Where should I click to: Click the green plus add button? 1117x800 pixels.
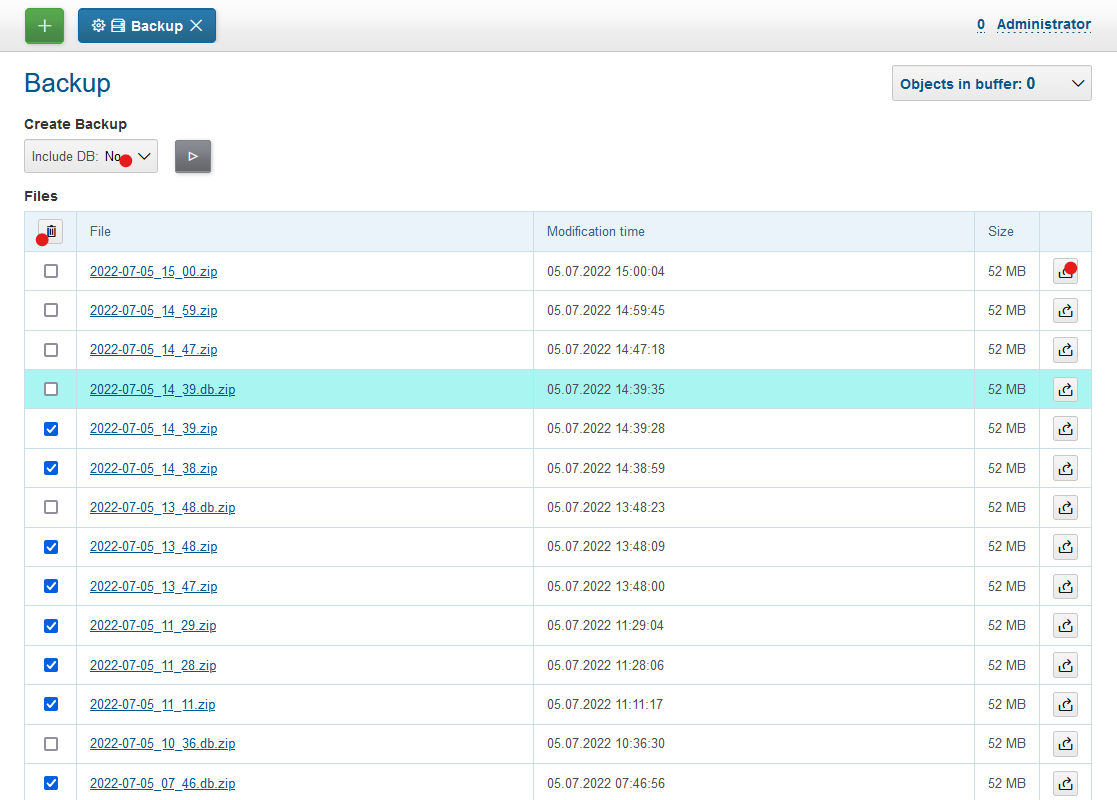[x=44, y=26]
